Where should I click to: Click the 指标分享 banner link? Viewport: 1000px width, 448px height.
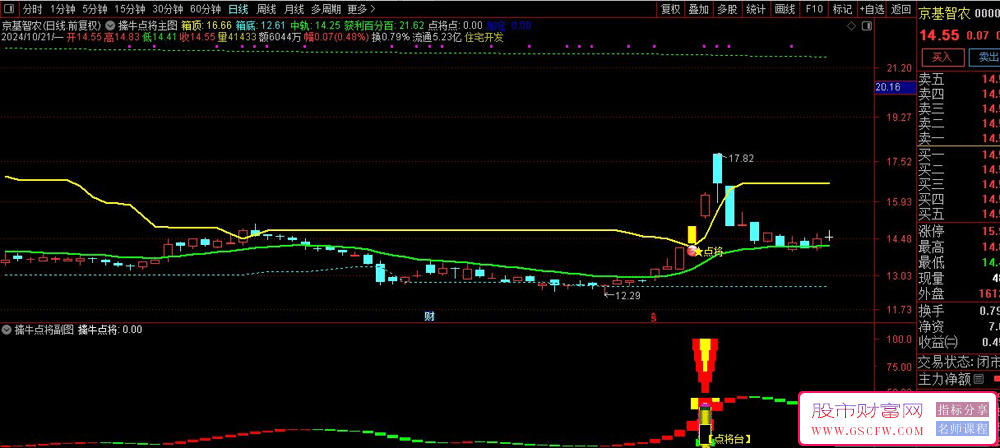[960, 408]
